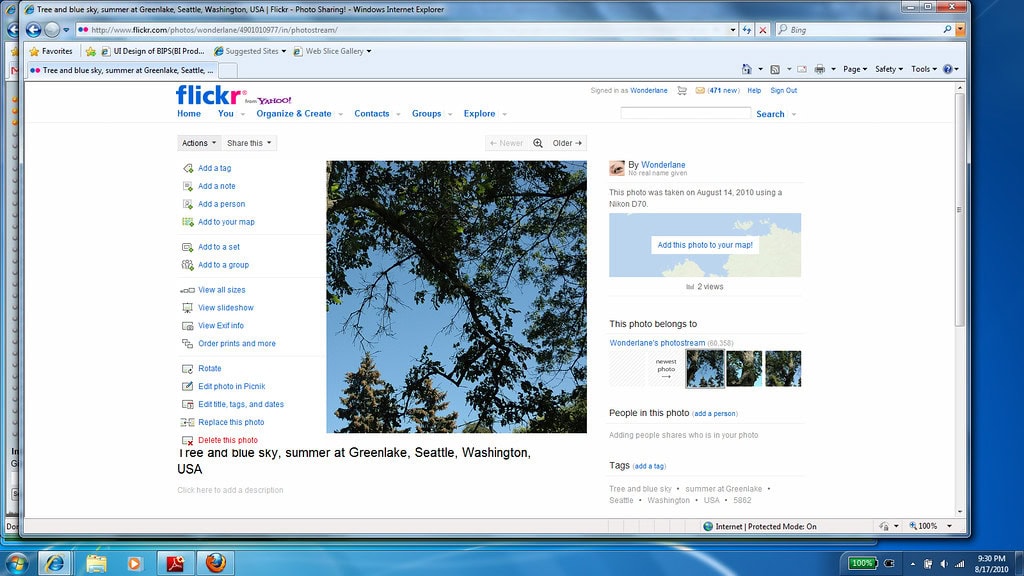Click the Explore nav item
The image size is (1024, 576).
coord(479,114)
